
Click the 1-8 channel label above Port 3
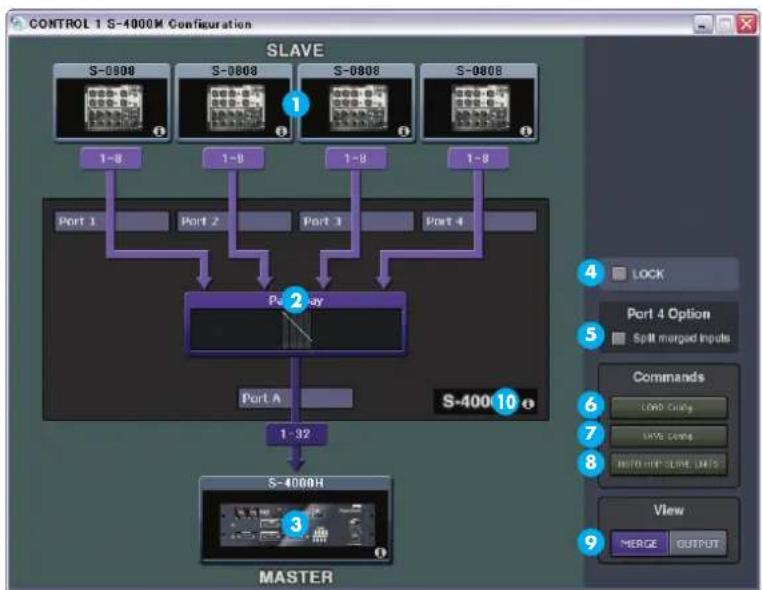pos(356,158)
